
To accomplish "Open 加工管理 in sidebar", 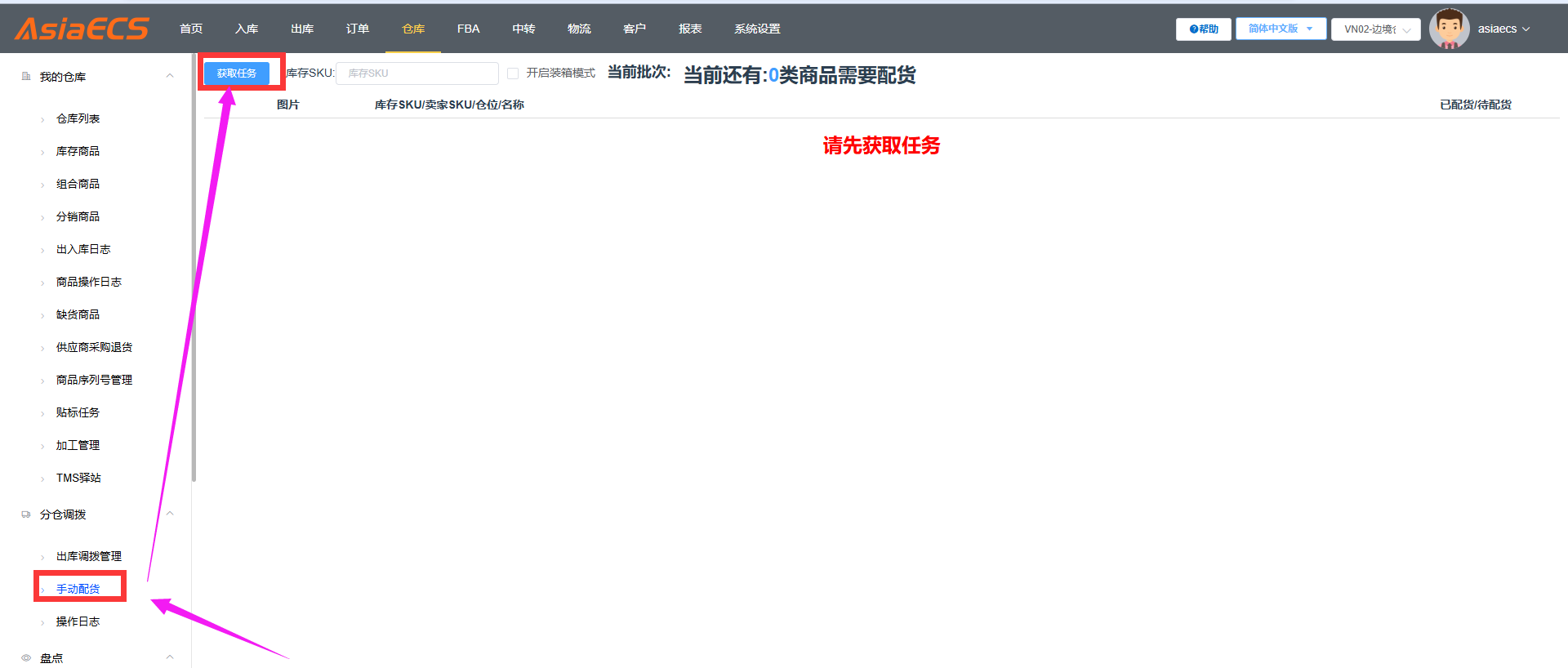I will [x=78, y=445].
